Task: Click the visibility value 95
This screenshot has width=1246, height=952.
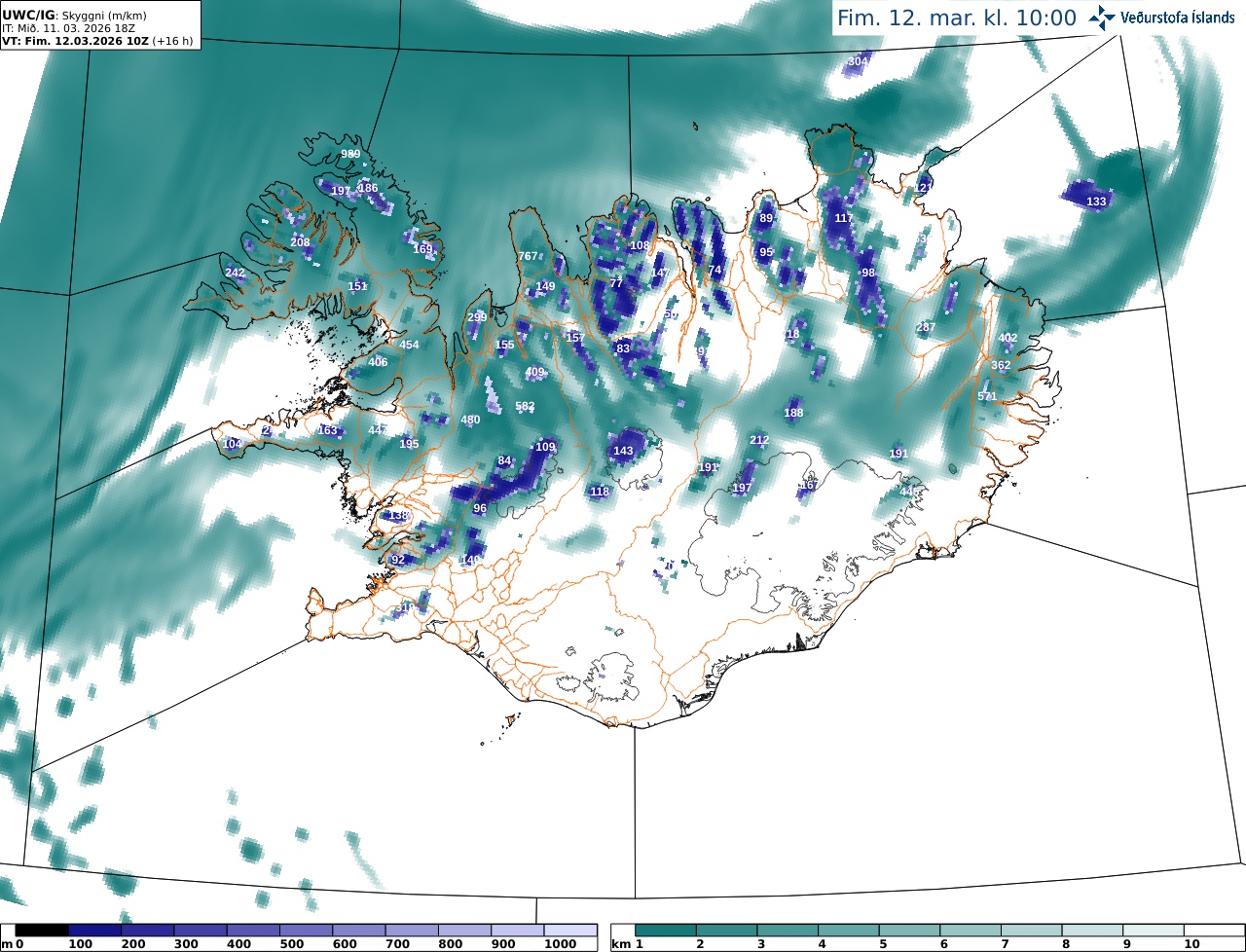Action: point(766,252)
